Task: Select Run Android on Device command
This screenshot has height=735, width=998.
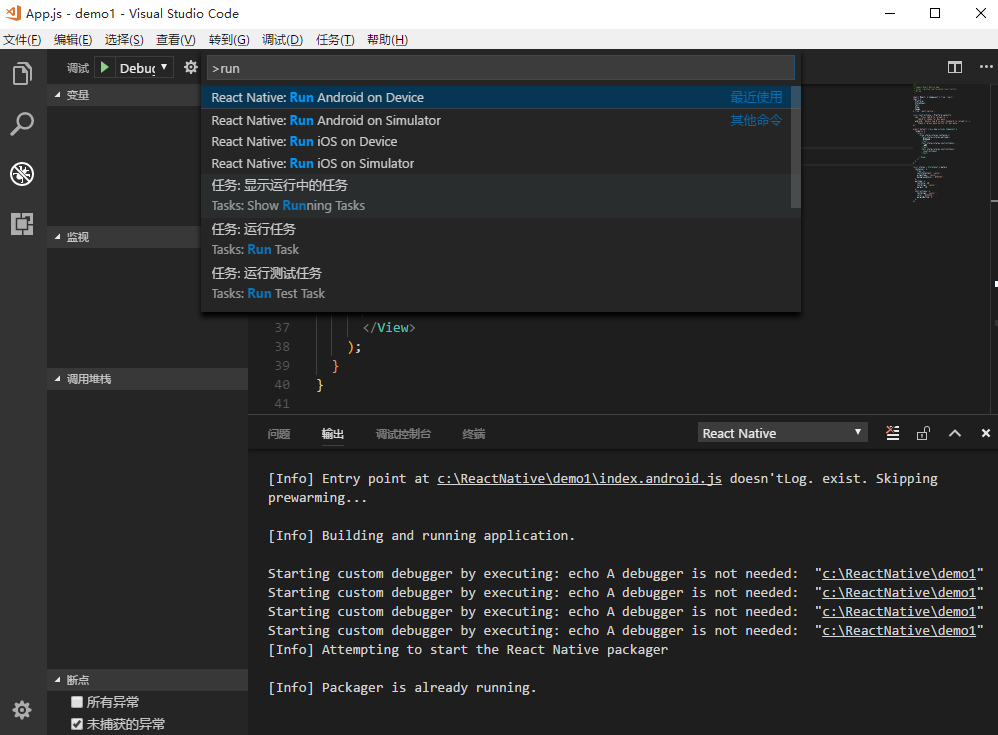Action: (x=496, y=97)
